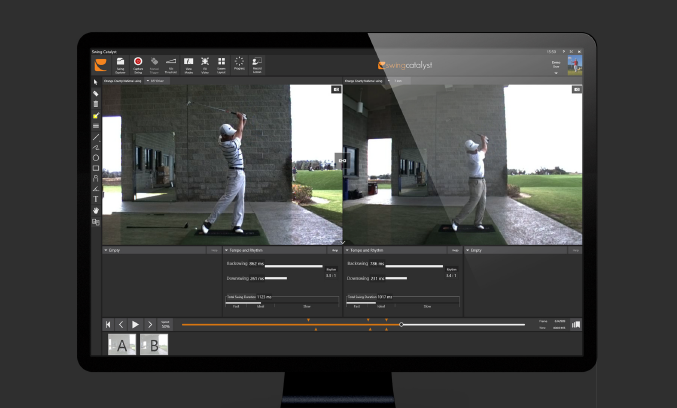Viewport: 677px width, 408px height.
Task: Toggle the link icon between video panes
Action: pos(342,160)
